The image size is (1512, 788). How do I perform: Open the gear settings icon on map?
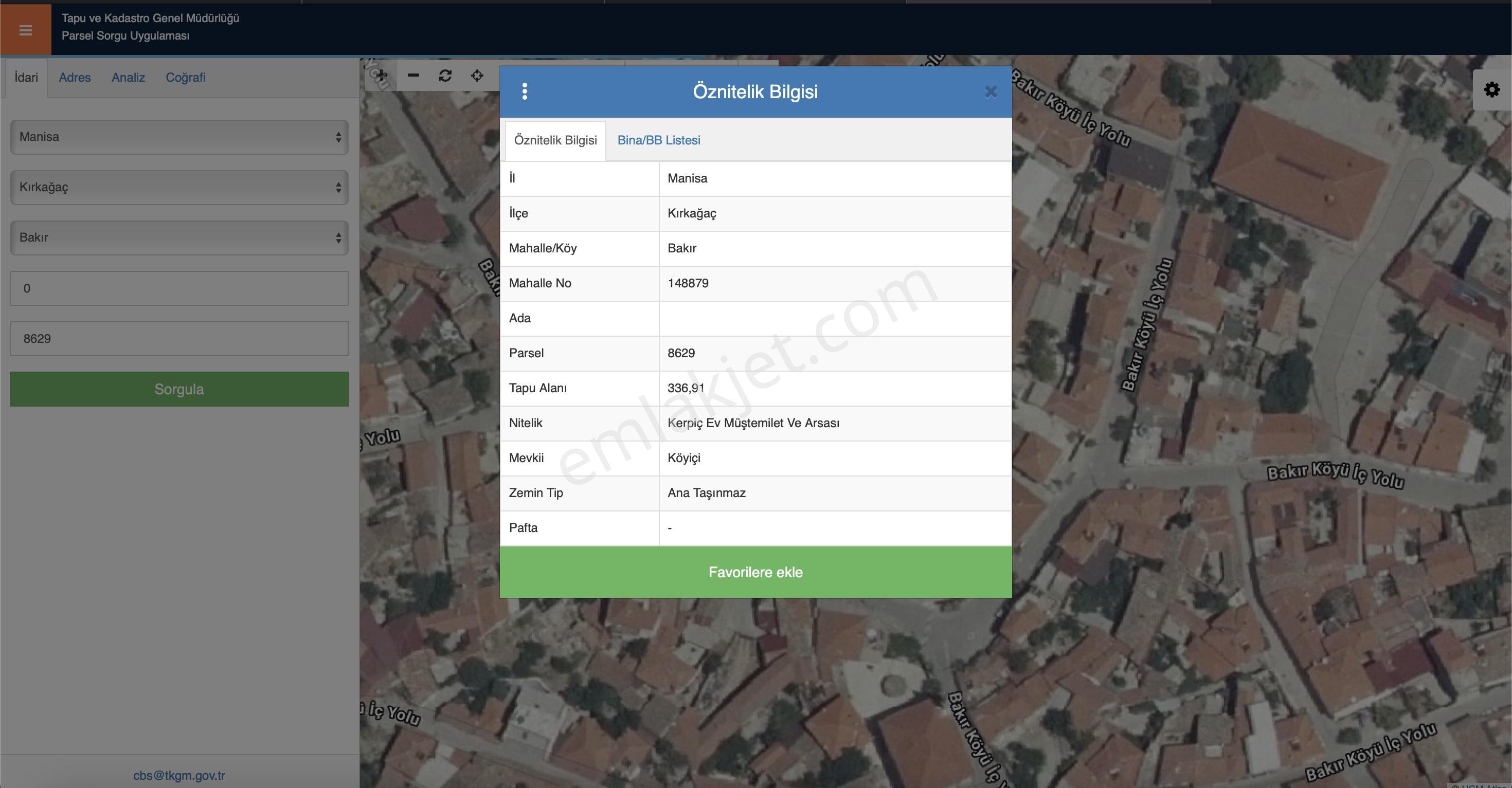pyautogui.click(x=1491, y=90)
